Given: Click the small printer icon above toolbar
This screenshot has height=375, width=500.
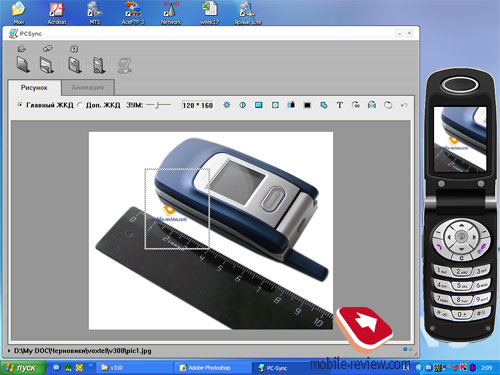Looking at the screenshot, I should tap(22, 49).
